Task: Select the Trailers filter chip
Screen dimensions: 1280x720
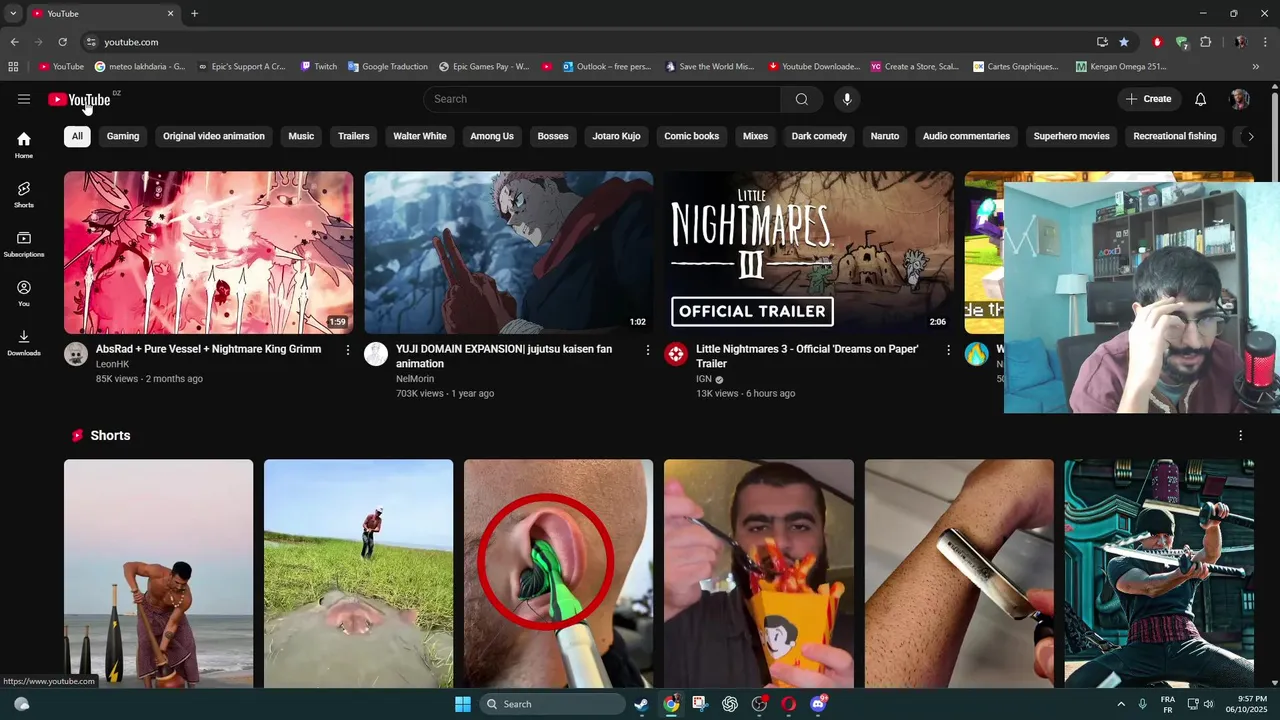Action: click(353, 136)
